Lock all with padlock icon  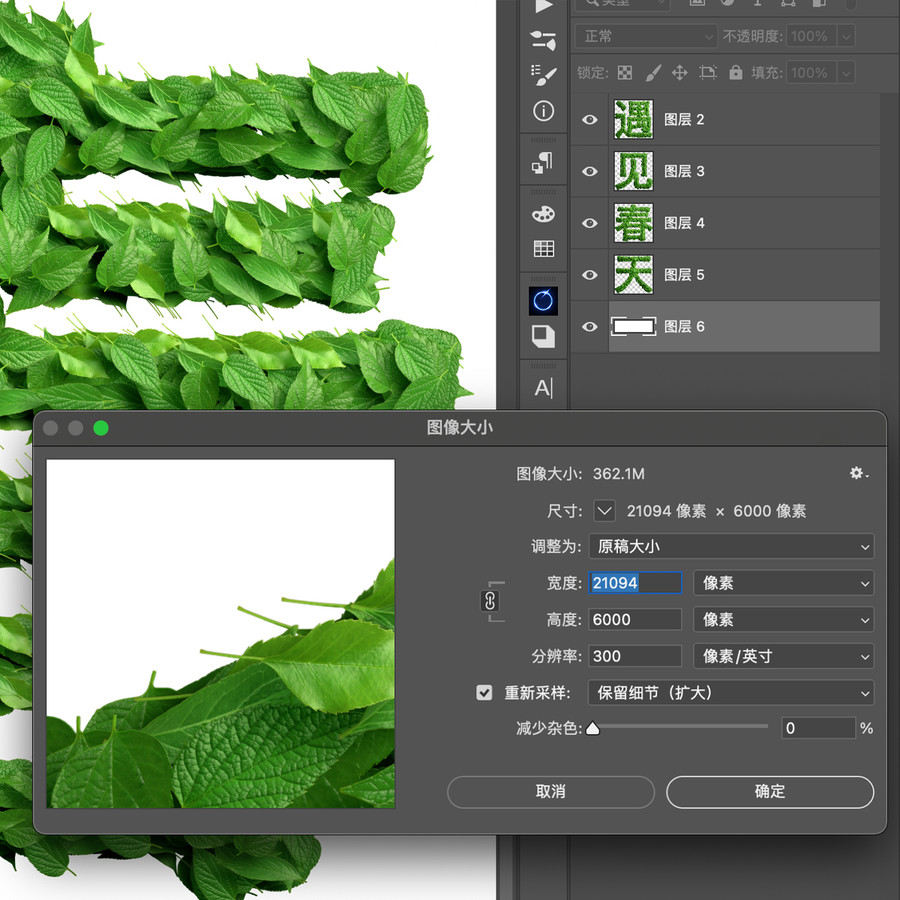click(736, 72)
